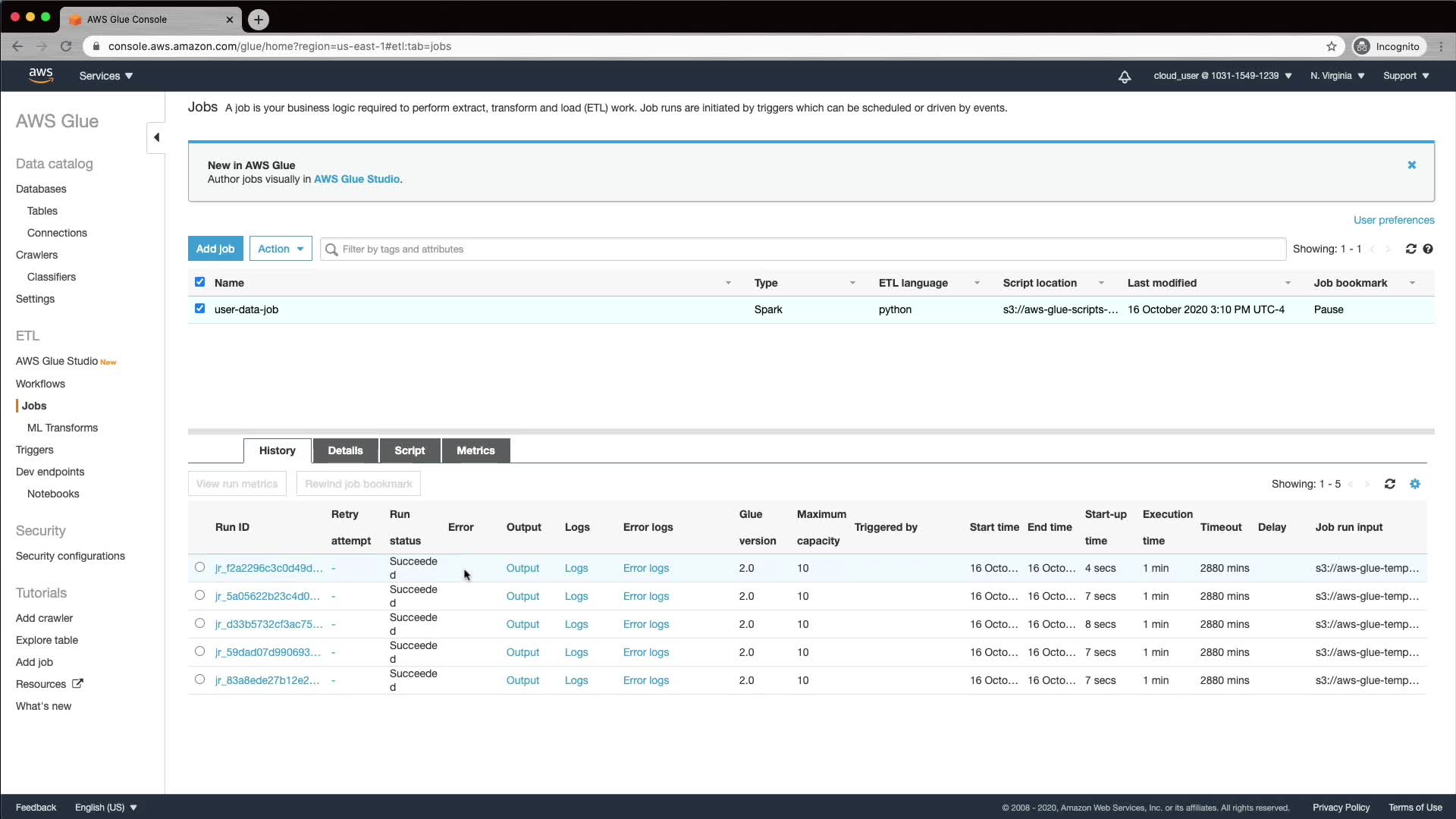Open the Action dropdown

tap(281, 249)
